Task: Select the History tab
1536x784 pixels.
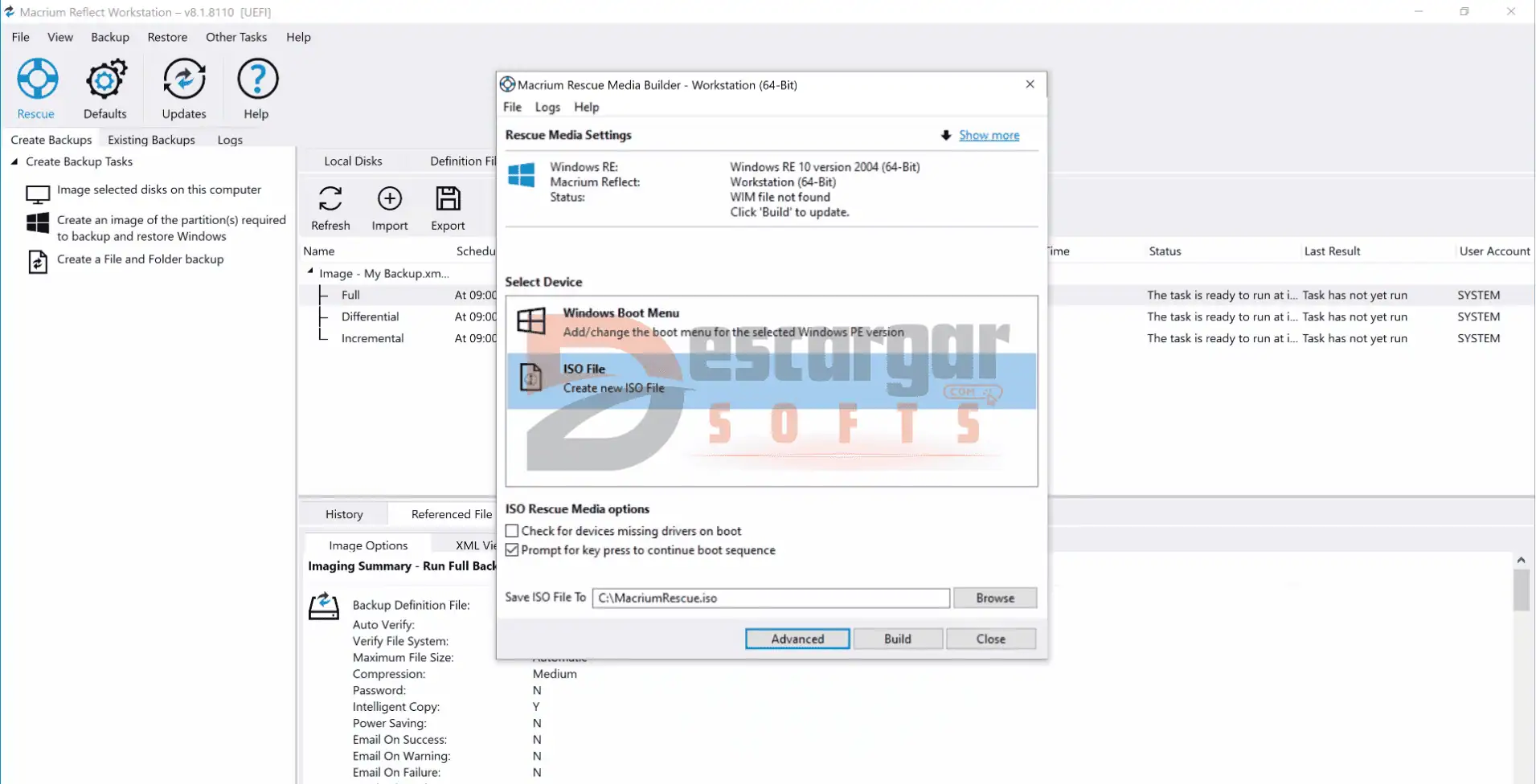Action: 344,514
